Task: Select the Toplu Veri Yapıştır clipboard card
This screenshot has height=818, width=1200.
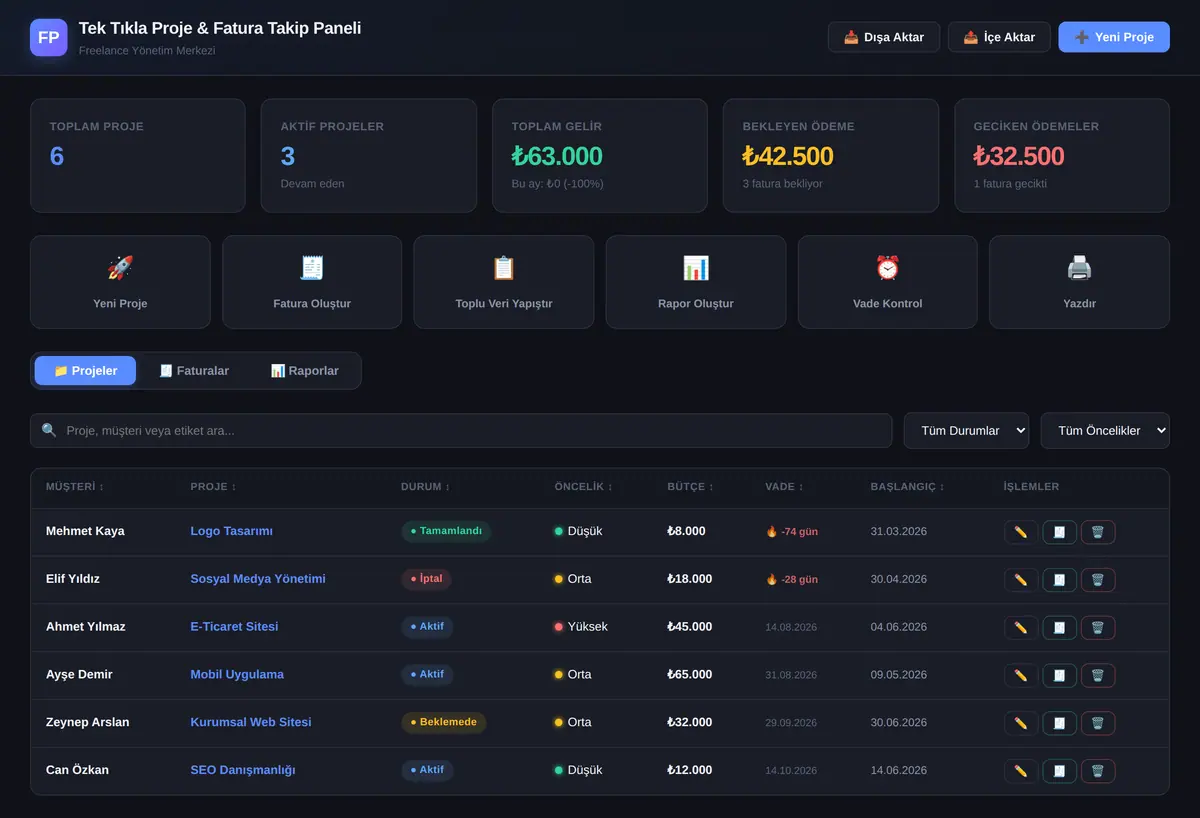Action: pyautogui.click(x=504, y=282)
